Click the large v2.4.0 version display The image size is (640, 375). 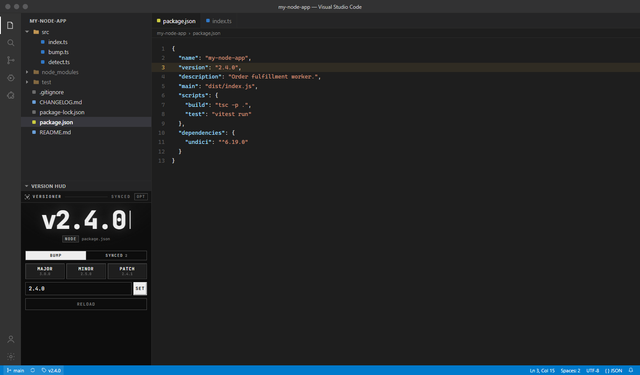(x=84, y=220)
